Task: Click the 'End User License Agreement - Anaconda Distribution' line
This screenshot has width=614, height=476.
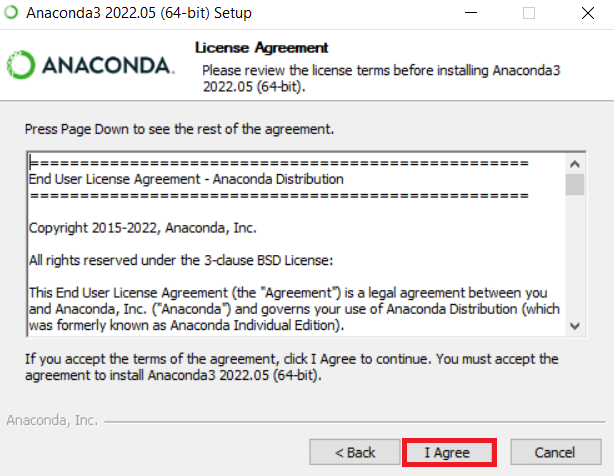Action: click(186, 179)
